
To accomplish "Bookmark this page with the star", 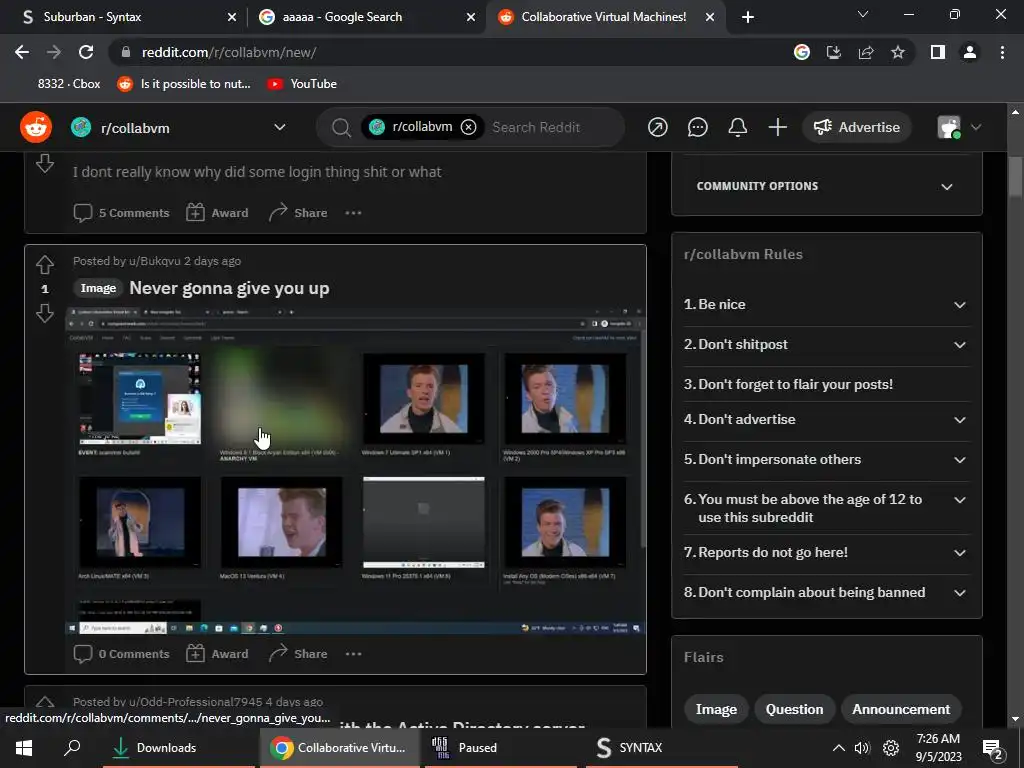I will click(898, 52).
